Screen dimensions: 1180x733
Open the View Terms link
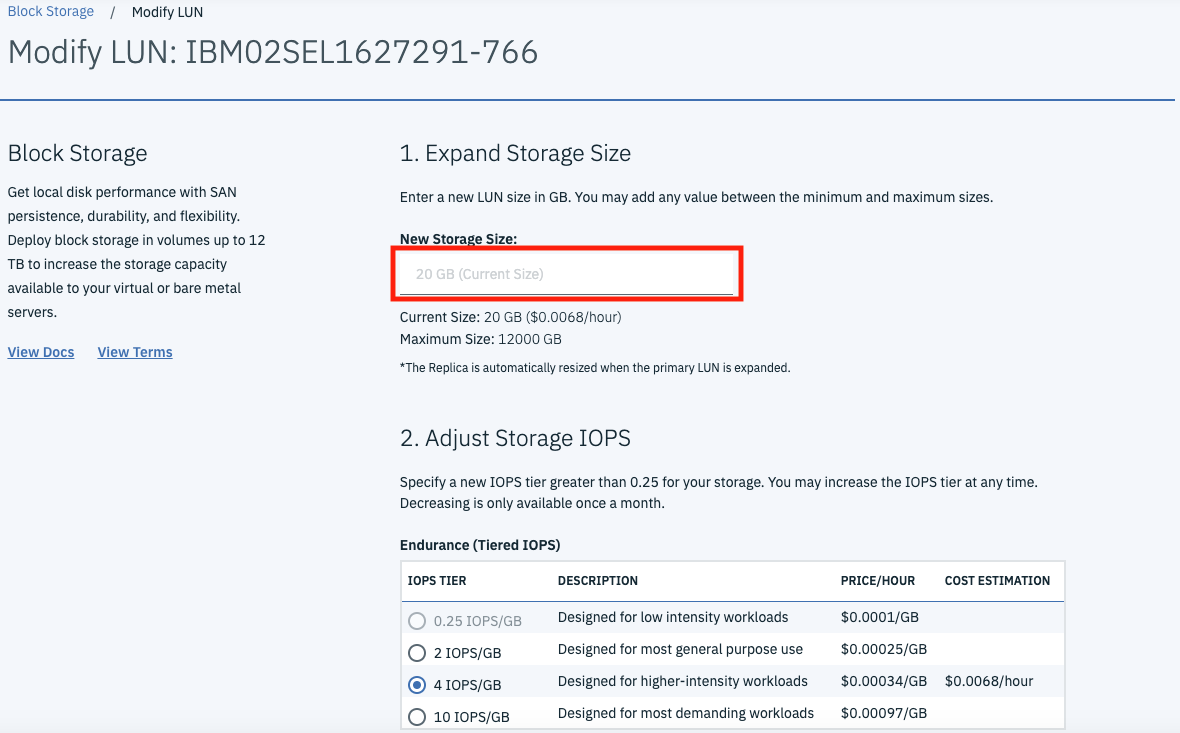pyautogui.click(x=135, y=352)
